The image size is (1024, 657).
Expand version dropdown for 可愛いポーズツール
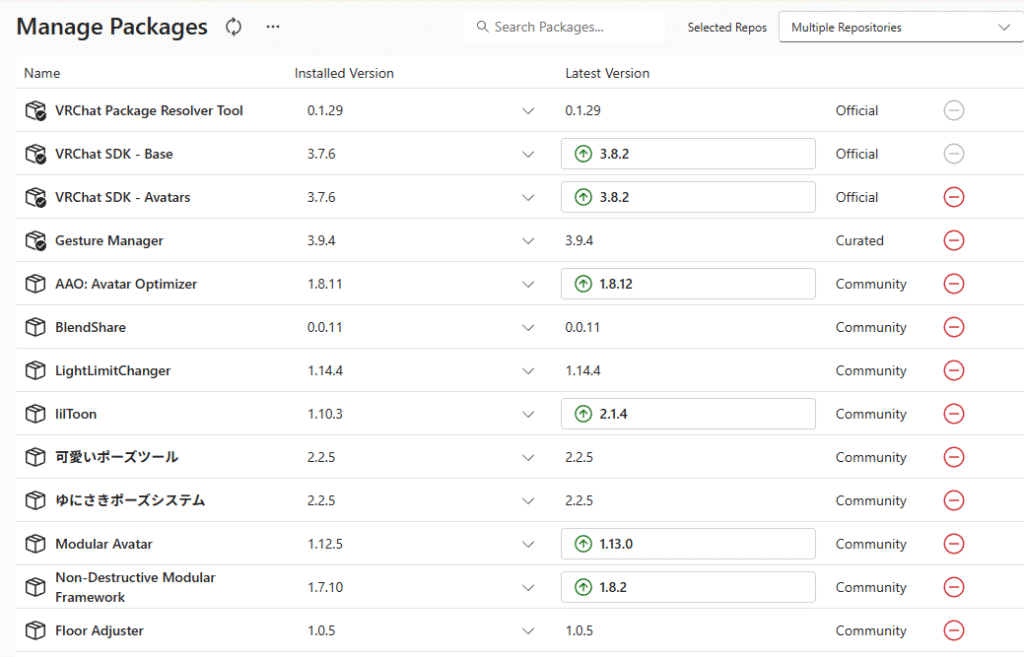tap(528, 458)
